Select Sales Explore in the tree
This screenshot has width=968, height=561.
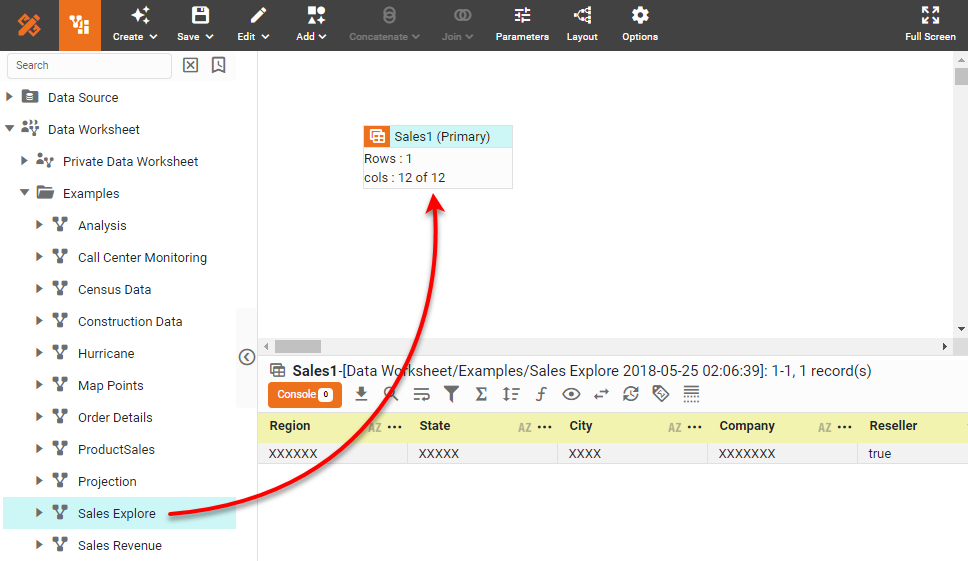pyautogui.click(x=117, y=513)
